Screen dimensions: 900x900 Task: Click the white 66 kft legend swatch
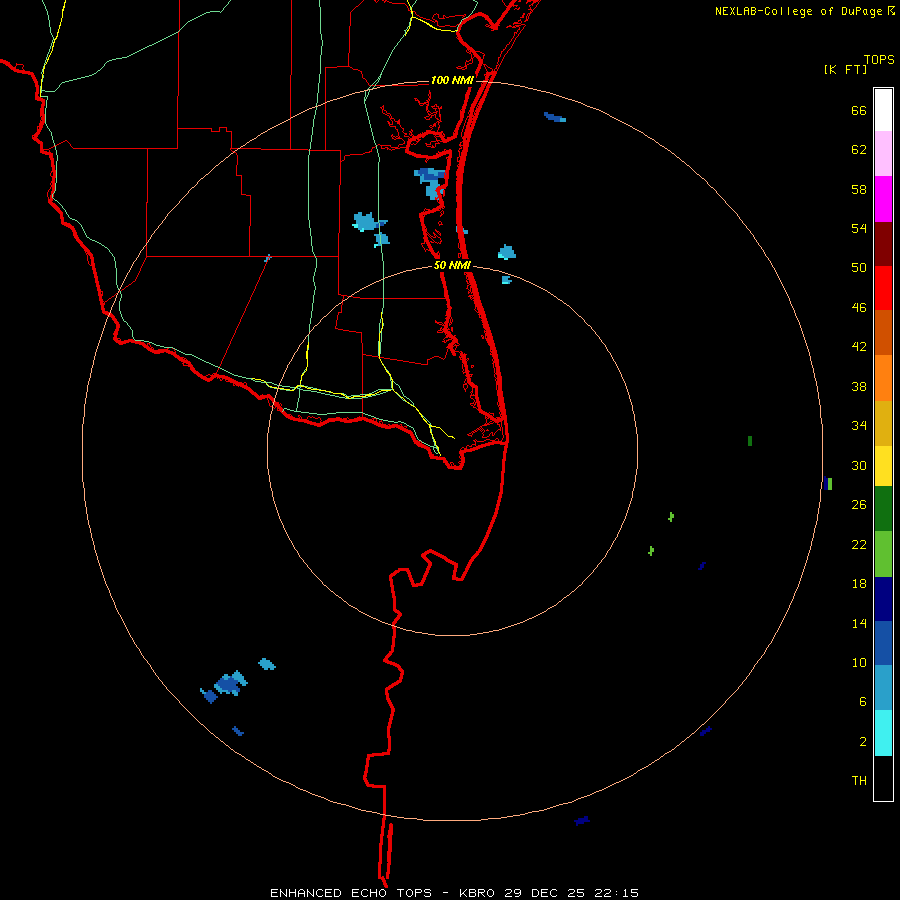point(883,110)
